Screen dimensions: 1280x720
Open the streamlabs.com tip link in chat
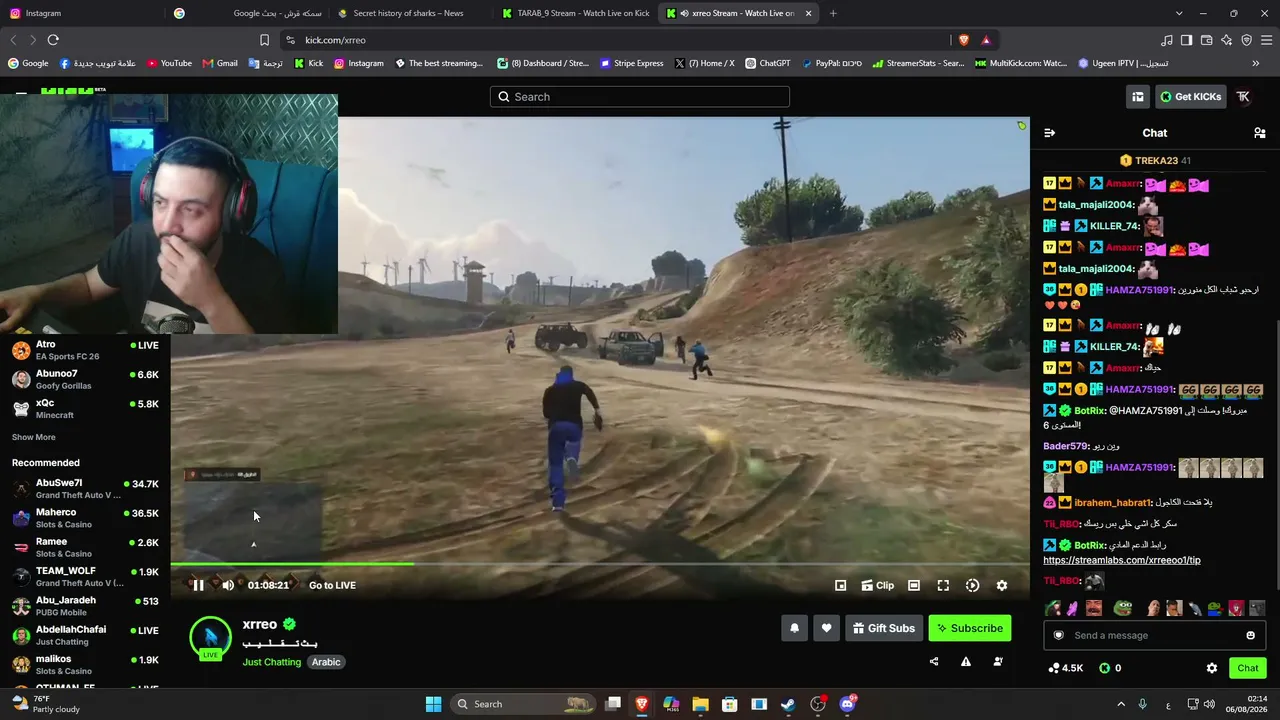tap(1122, 560)
